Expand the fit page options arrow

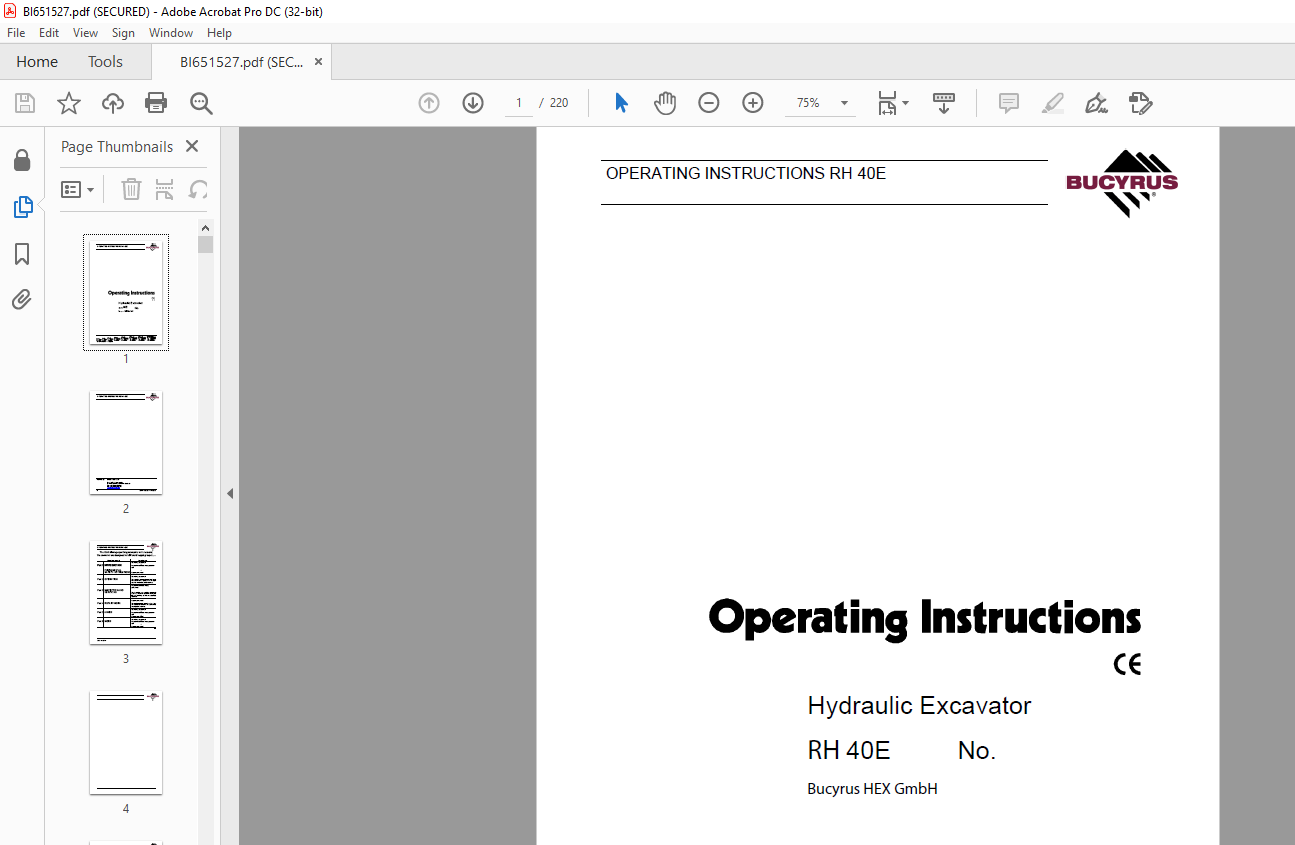pos(906,103)
